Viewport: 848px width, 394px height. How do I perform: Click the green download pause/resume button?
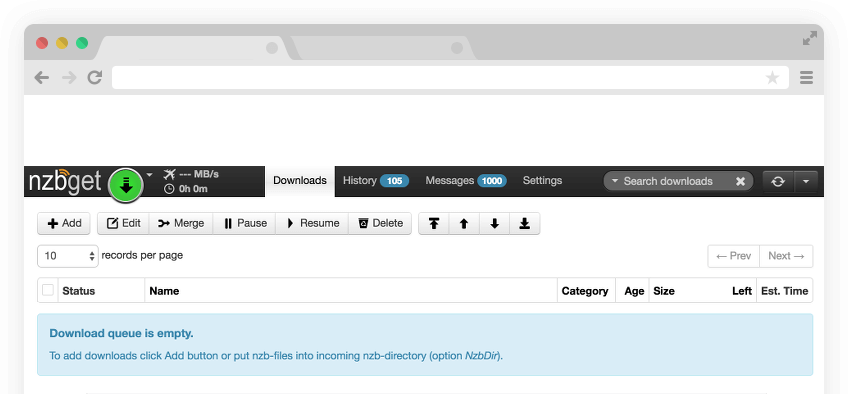(126, 185)
